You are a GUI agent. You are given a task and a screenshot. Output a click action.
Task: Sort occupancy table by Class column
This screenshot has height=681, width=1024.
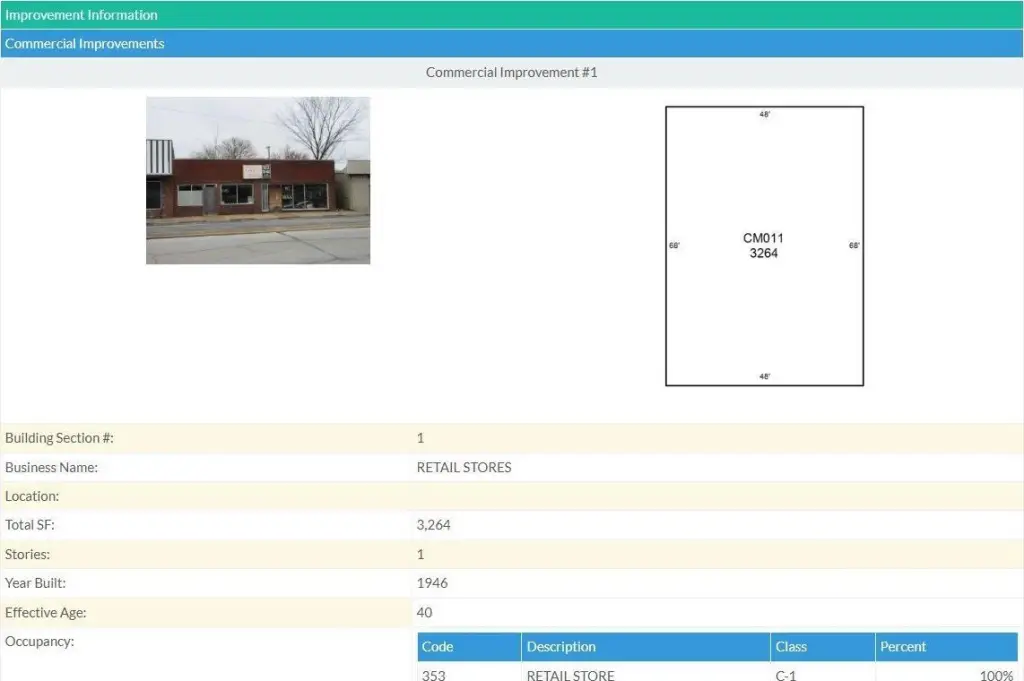[791, 647]
